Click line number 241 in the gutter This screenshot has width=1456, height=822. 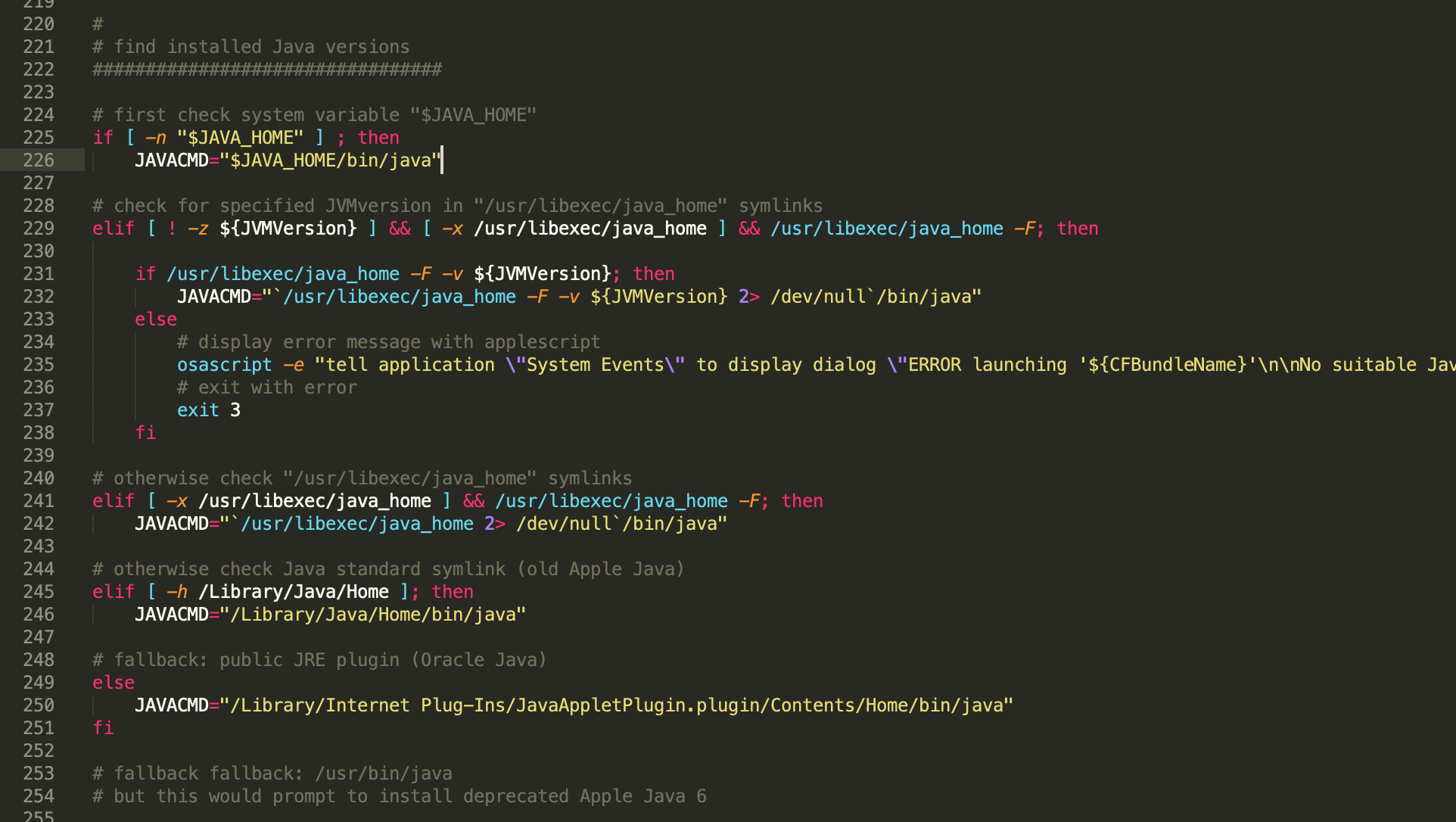click(39, 501)
